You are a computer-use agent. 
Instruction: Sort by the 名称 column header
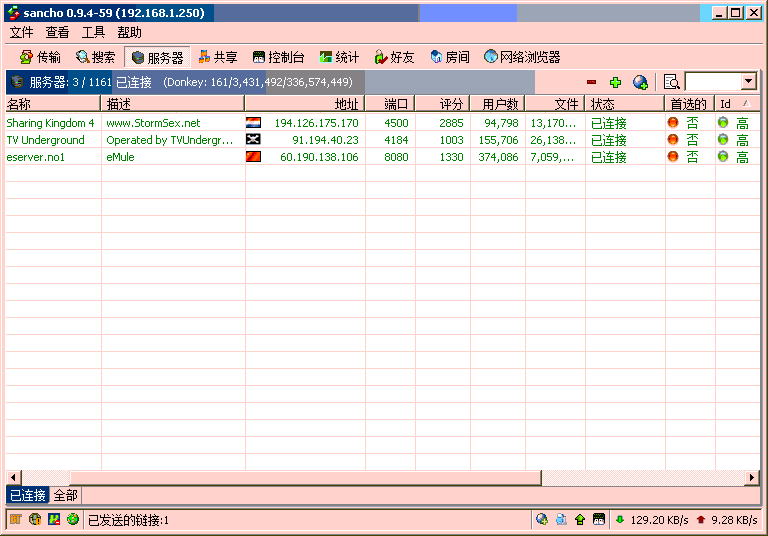click(53, 104)
